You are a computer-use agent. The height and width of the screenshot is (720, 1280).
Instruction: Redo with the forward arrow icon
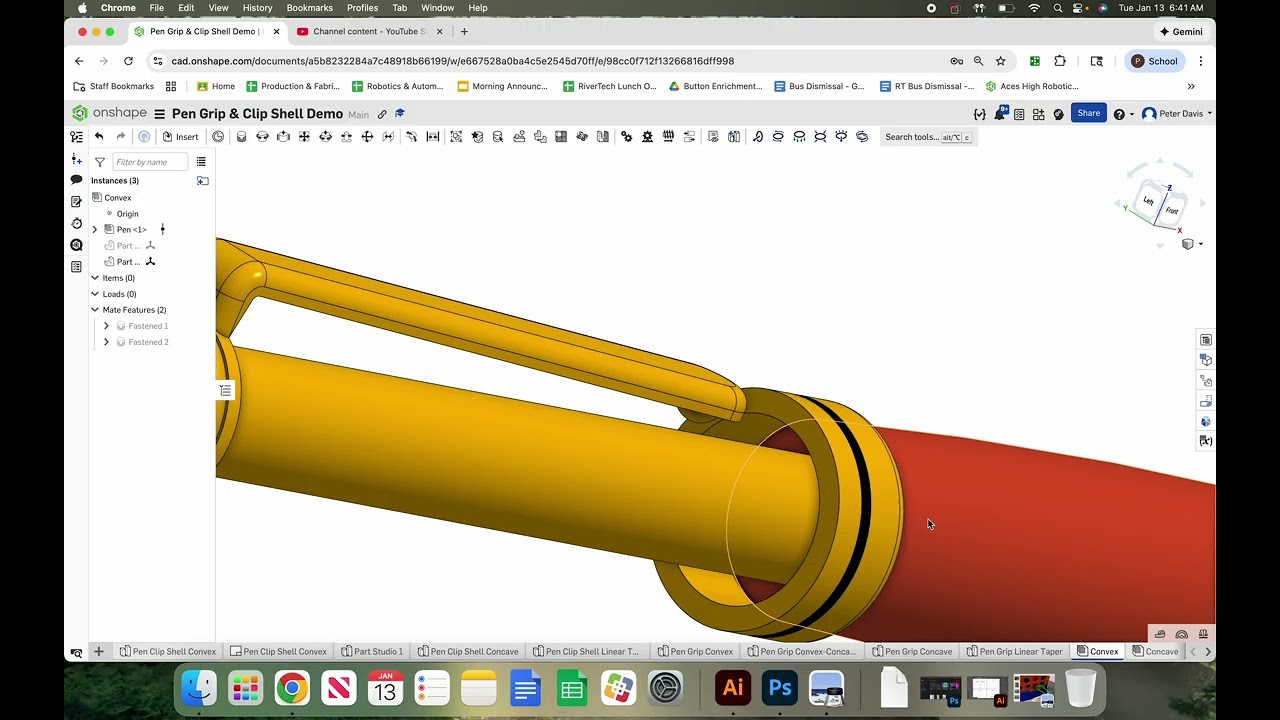121,137
